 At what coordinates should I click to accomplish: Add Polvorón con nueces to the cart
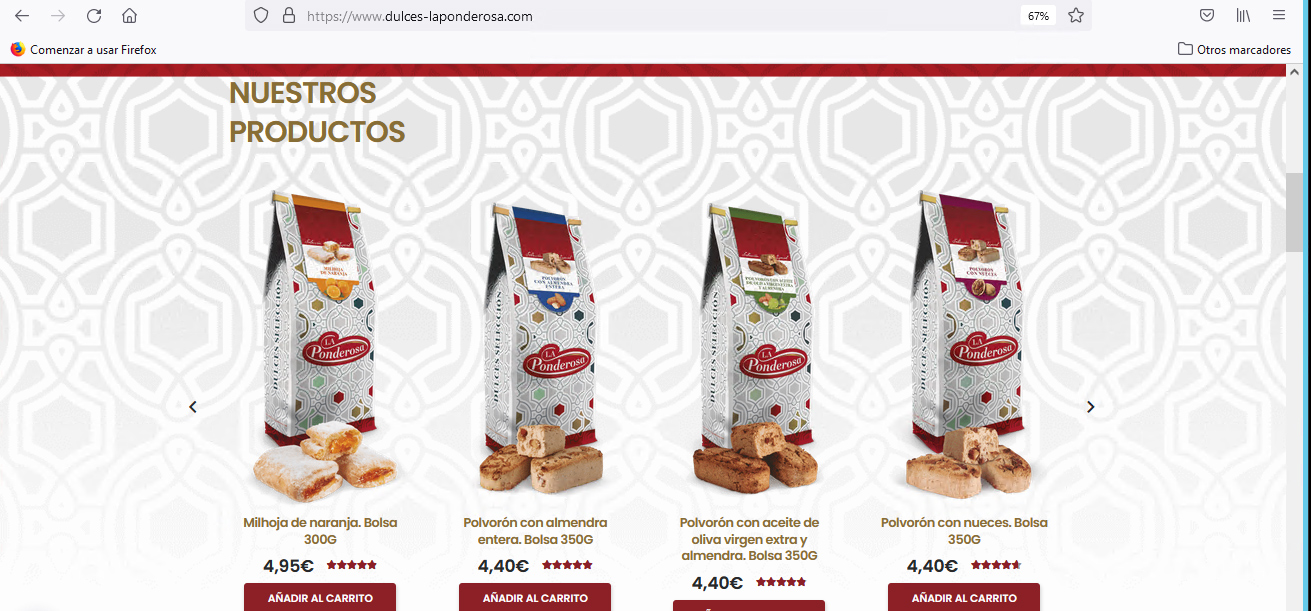[964, 597]
